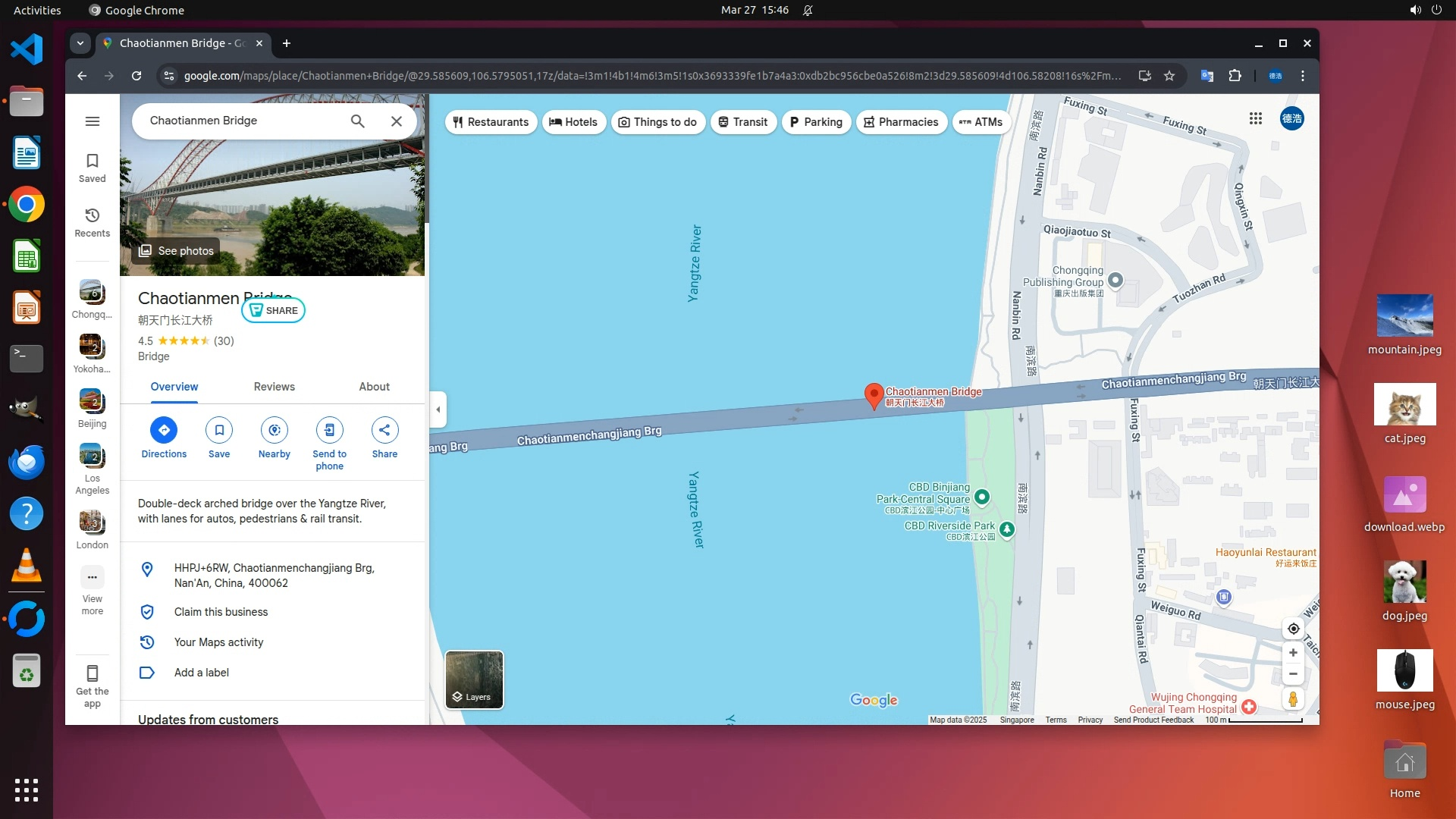The width and height of the screenshot is (1456, 819).
Task: Click the Restaurants category chip
Action: click(491, 122)
